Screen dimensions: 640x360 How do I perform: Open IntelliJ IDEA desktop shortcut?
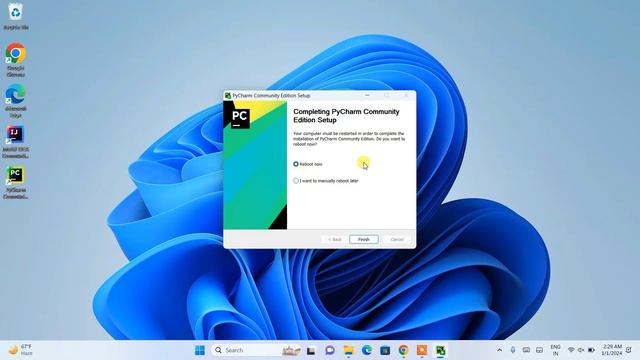click(x=16, y=142)
